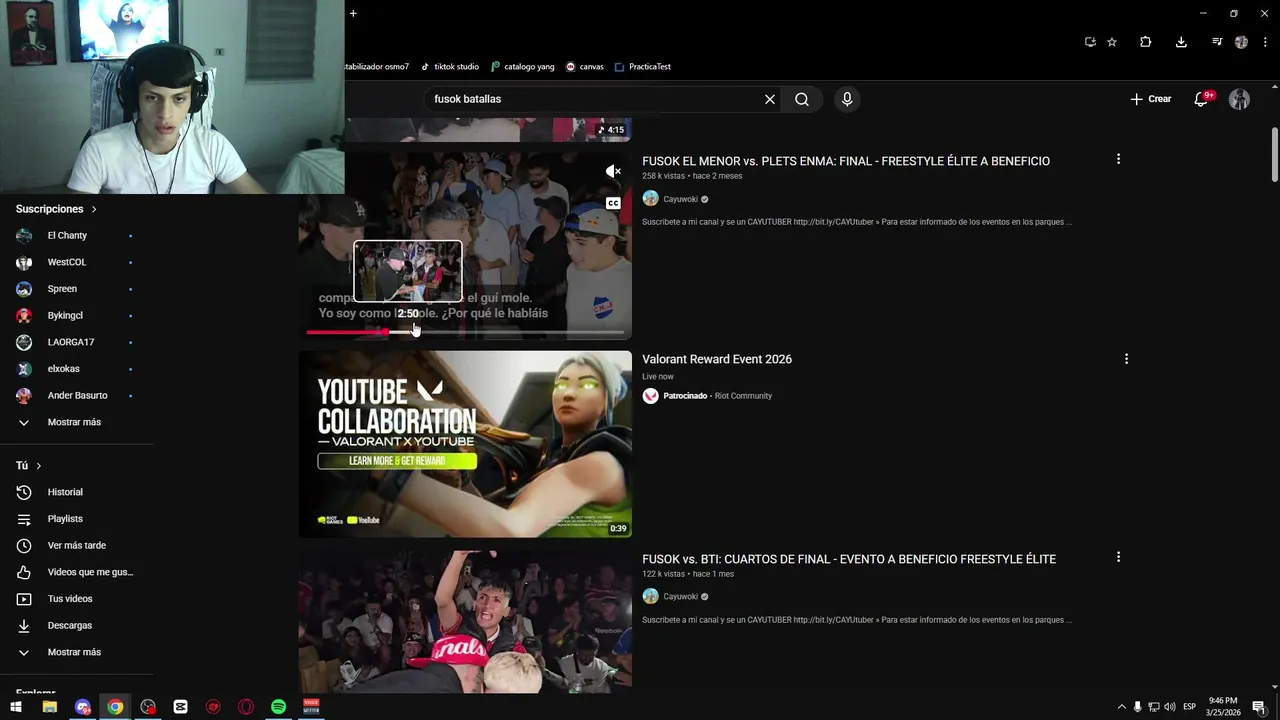Open the Windows action center notifications

[1259, 707]
